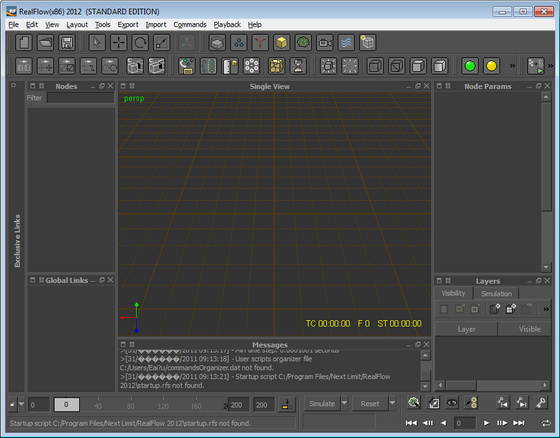Click the green status circle button
The height and width of the screenshot is (438, 560).
tap(470, 66)
